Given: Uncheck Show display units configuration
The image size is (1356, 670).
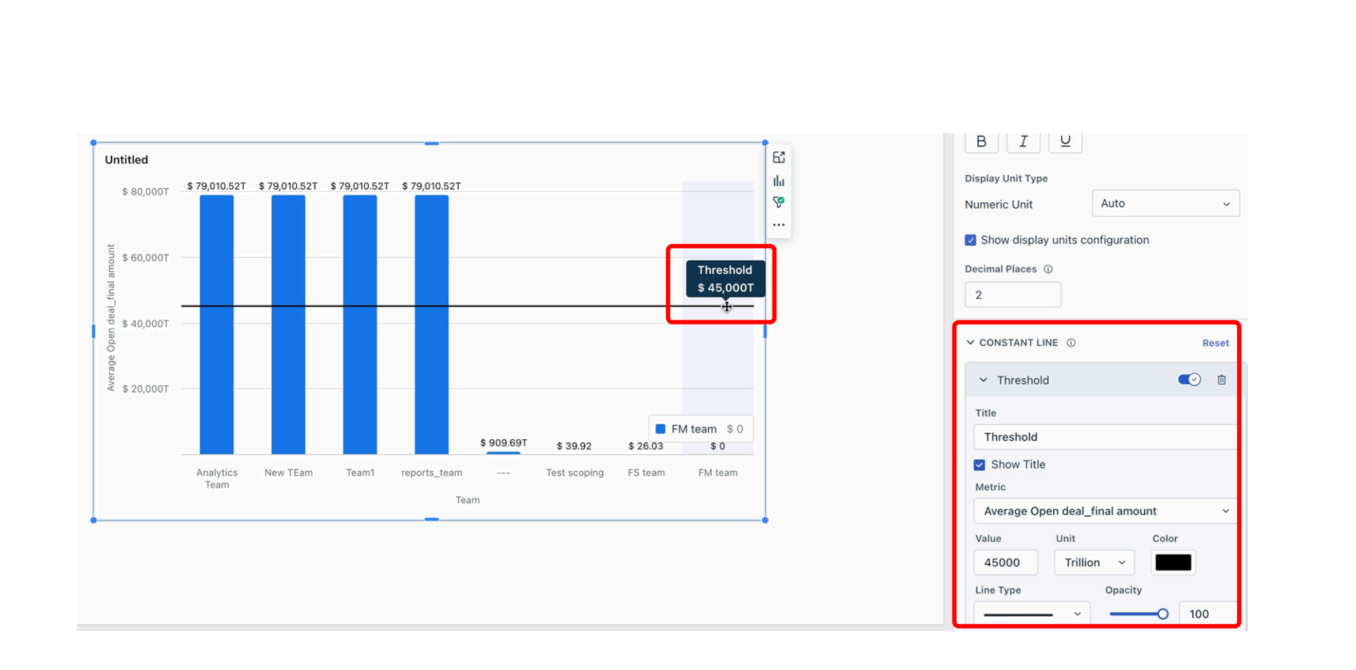Looking at the screenshot, I should coord(970,240).
